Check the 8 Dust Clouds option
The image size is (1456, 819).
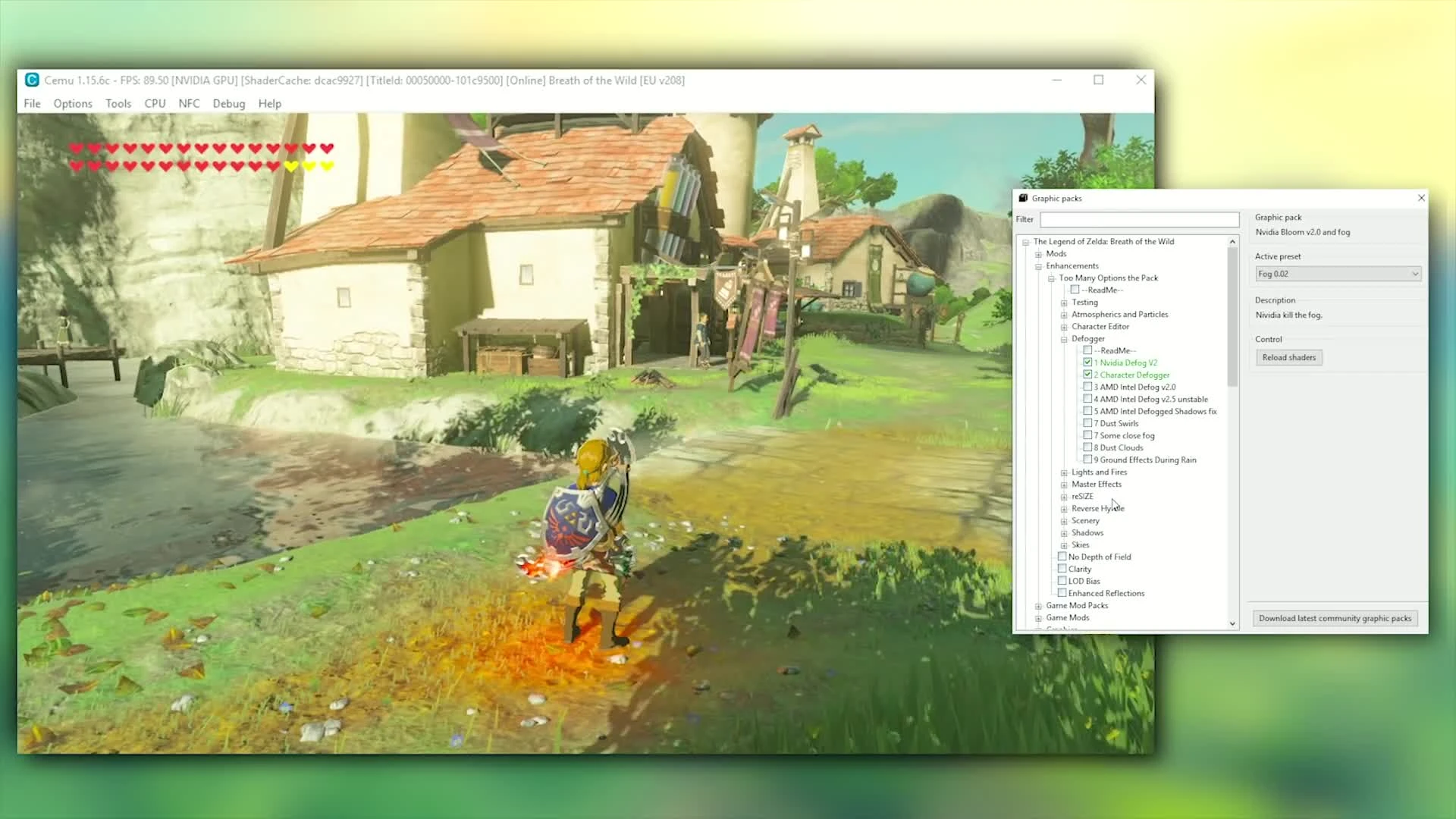coord(1088,447)
